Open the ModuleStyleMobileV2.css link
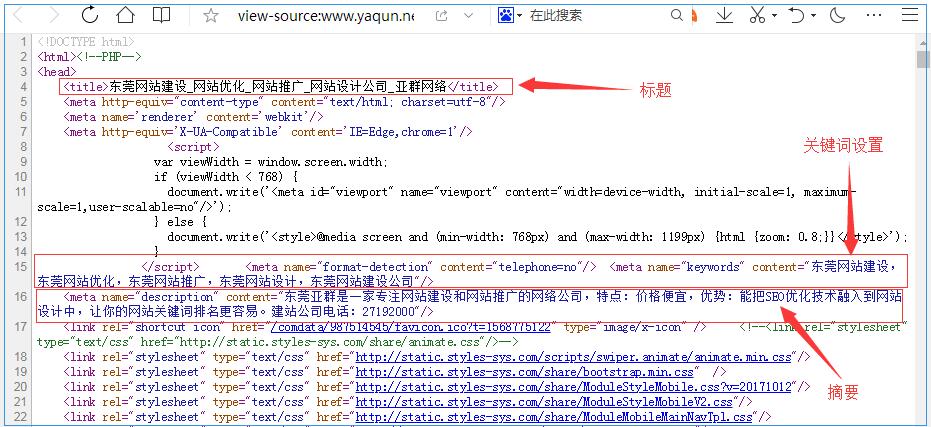The width and height of the screenshot is (931, 427). coord(545,402)
